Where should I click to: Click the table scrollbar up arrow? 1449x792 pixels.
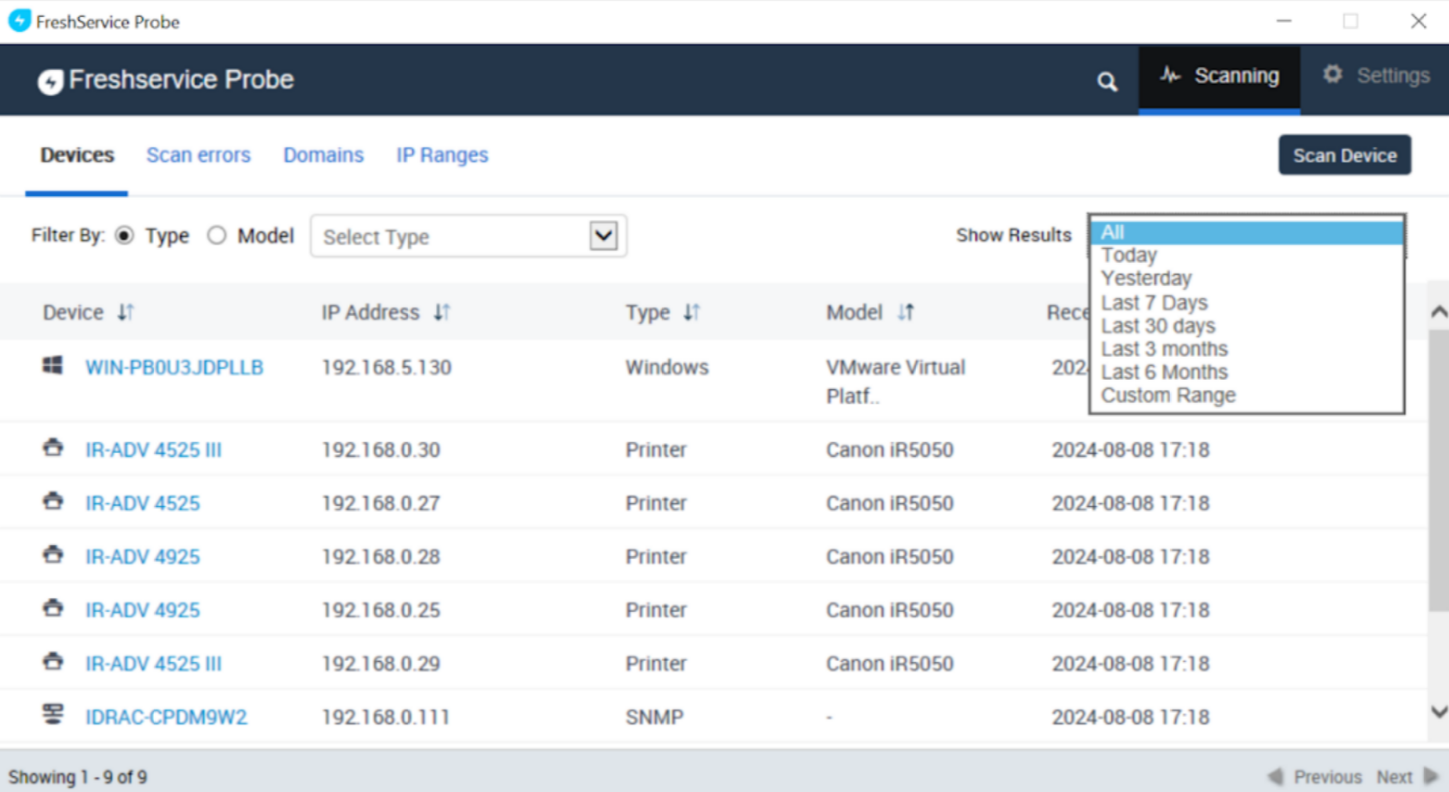click(x=1439, y=312)
